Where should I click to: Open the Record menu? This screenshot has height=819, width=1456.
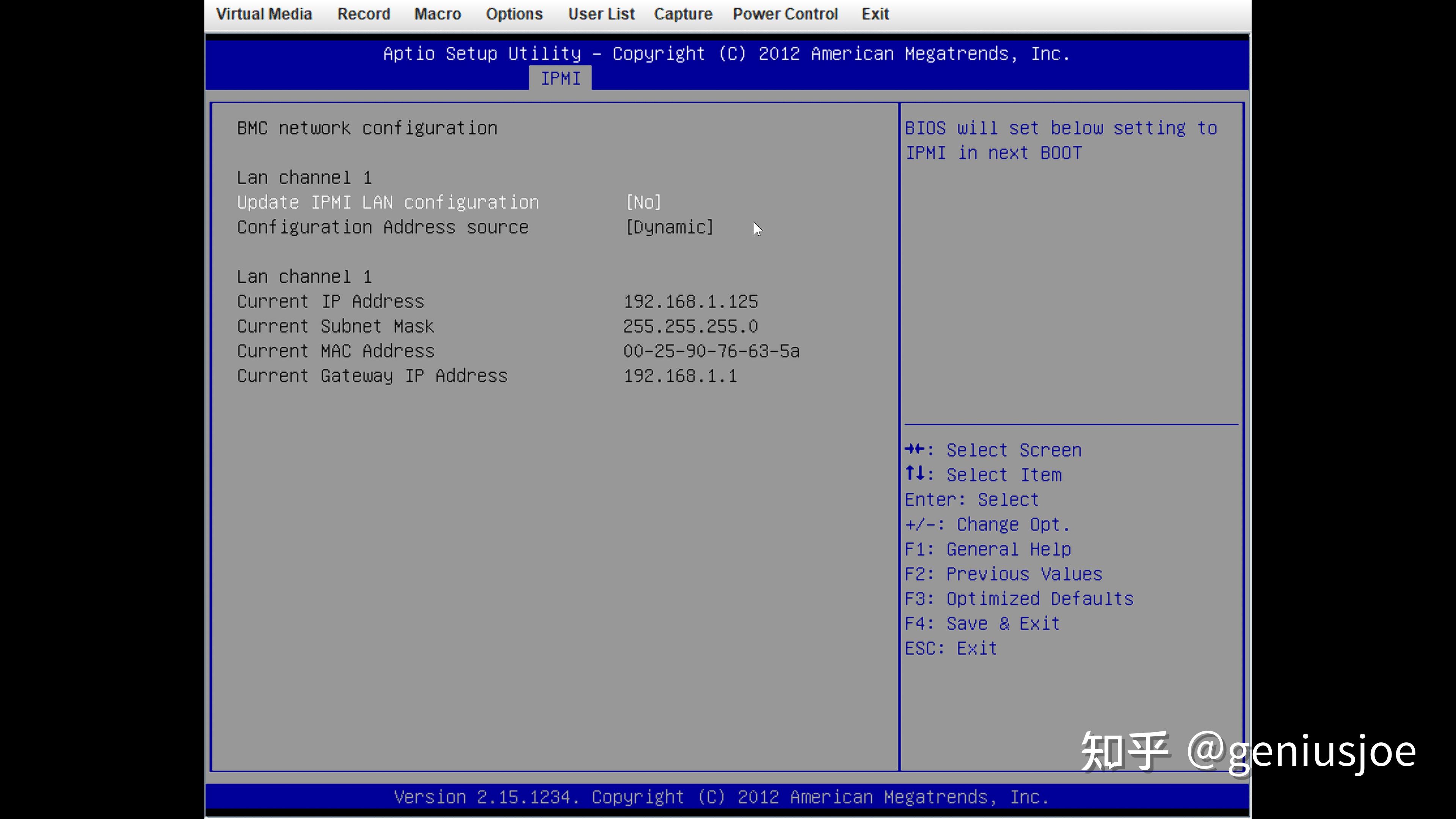coord(364,14)
